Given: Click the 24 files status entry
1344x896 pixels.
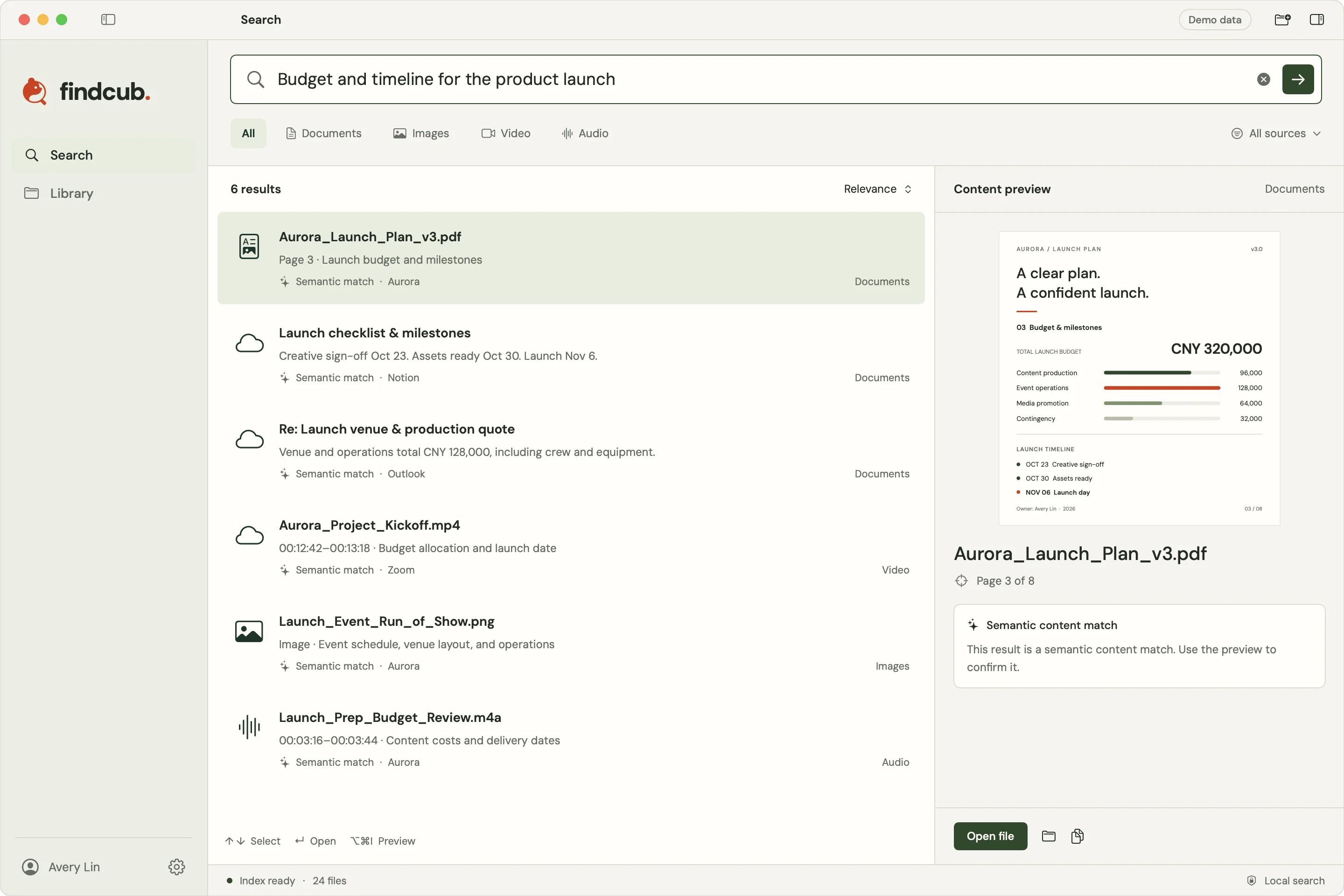Looking at the screenshot, I should click(x=329, y=881).
